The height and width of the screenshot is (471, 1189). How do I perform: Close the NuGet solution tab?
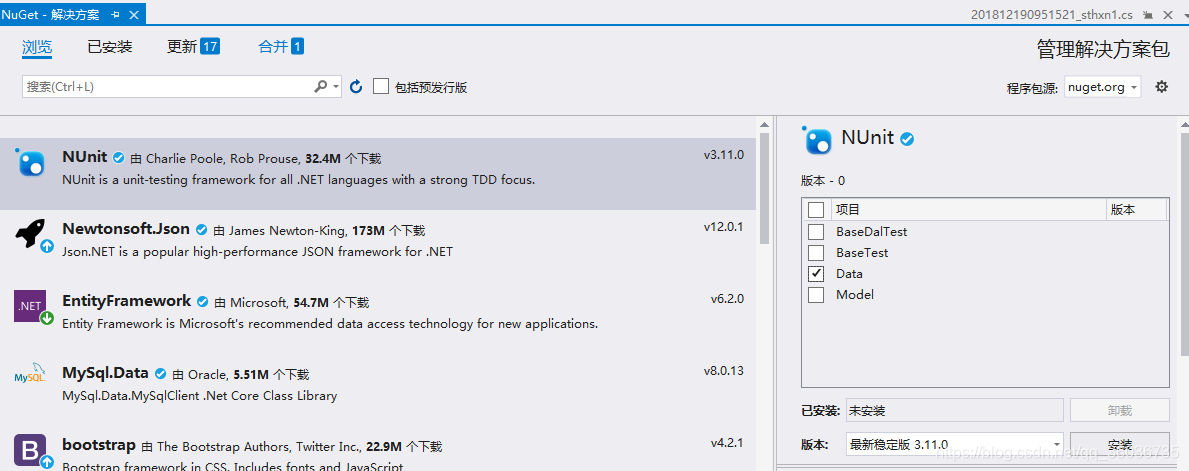[x=134, y=14]
